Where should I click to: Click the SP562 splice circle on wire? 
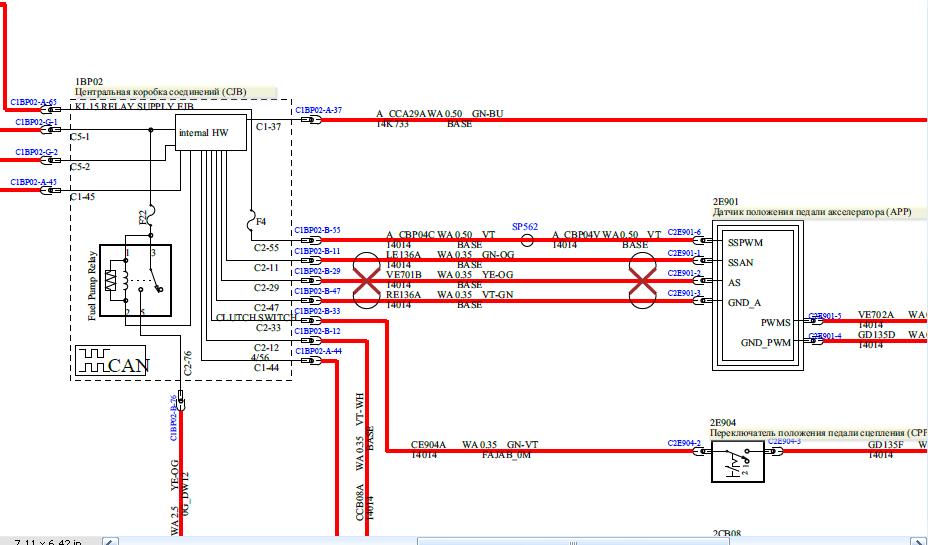click(x=527, y=240)
